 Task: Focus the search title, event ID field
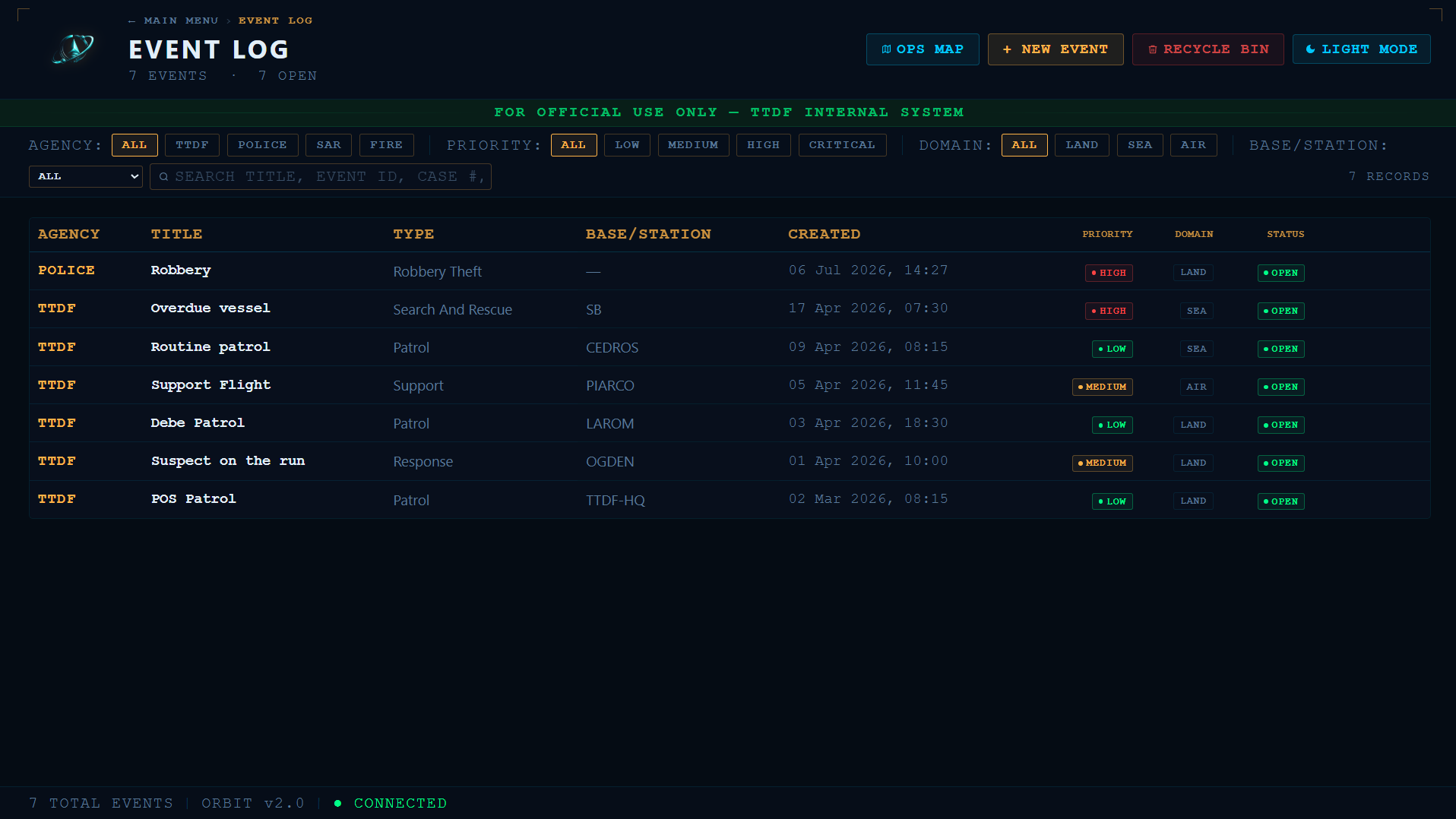[x=321, y=176]
